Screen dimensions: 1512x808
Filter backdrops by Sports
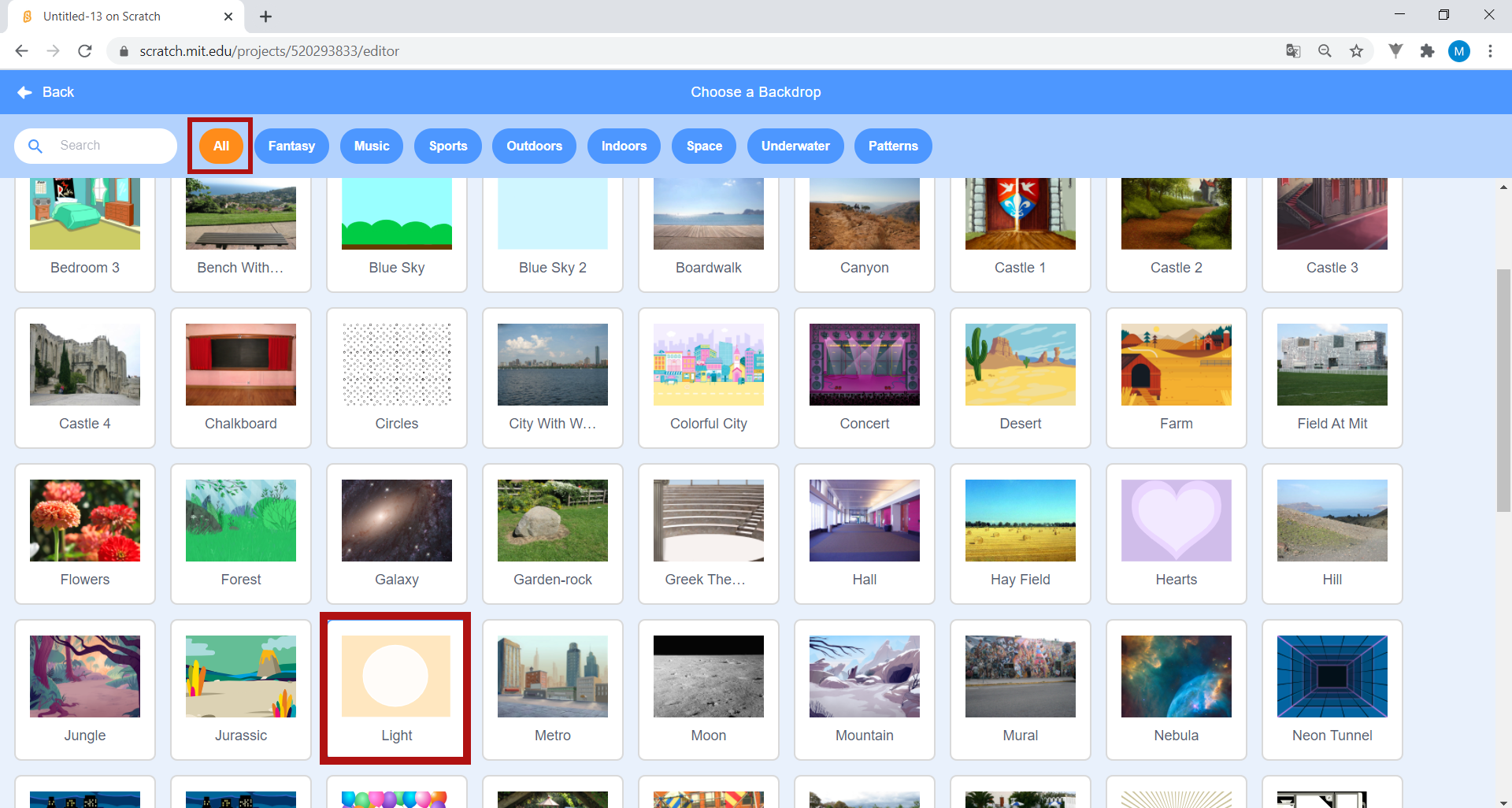pyautogui.click(x=448, y=146)
